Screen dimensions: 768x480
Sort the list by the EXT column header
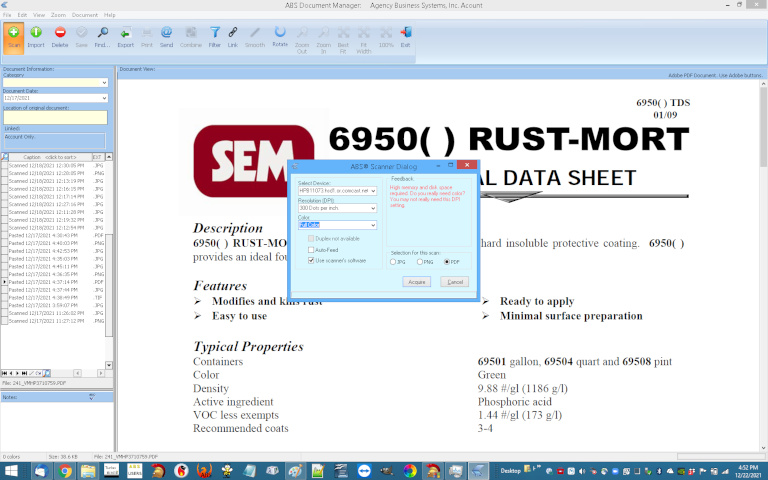(97, 157)
